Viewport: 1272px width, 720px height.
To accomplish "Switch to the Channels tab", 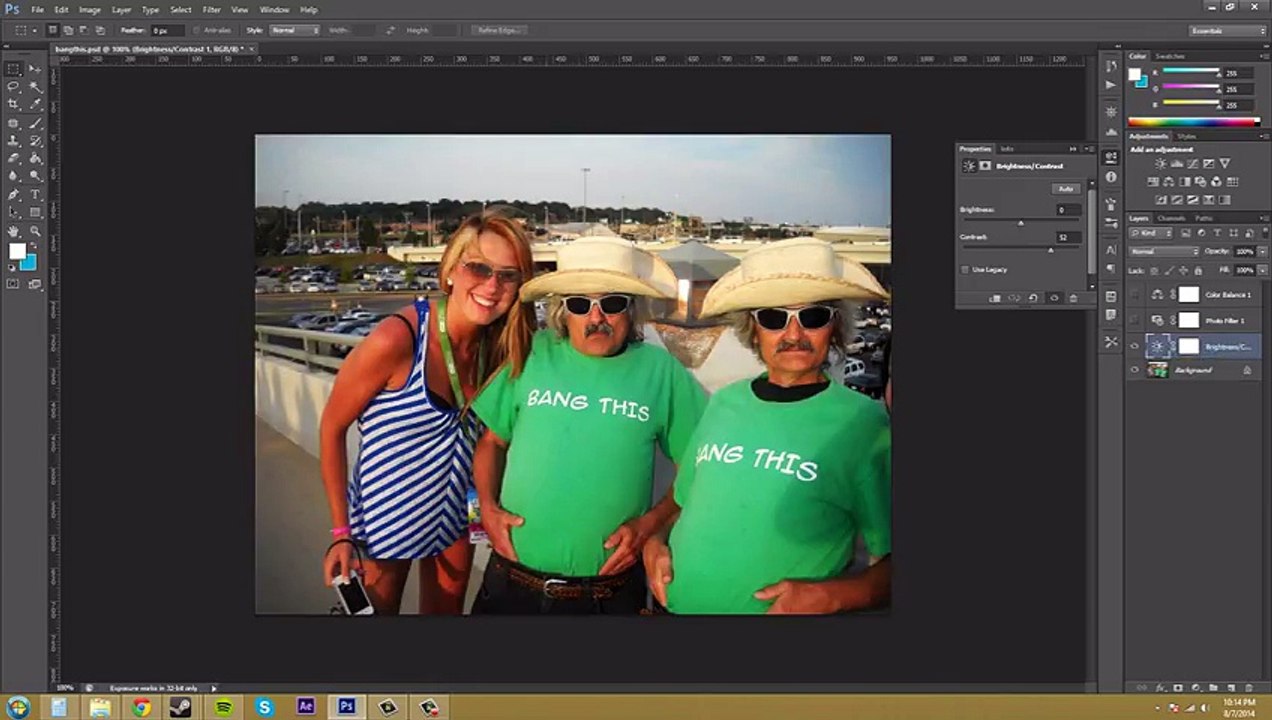I will pyautogui.click(x=1171, y=218).
